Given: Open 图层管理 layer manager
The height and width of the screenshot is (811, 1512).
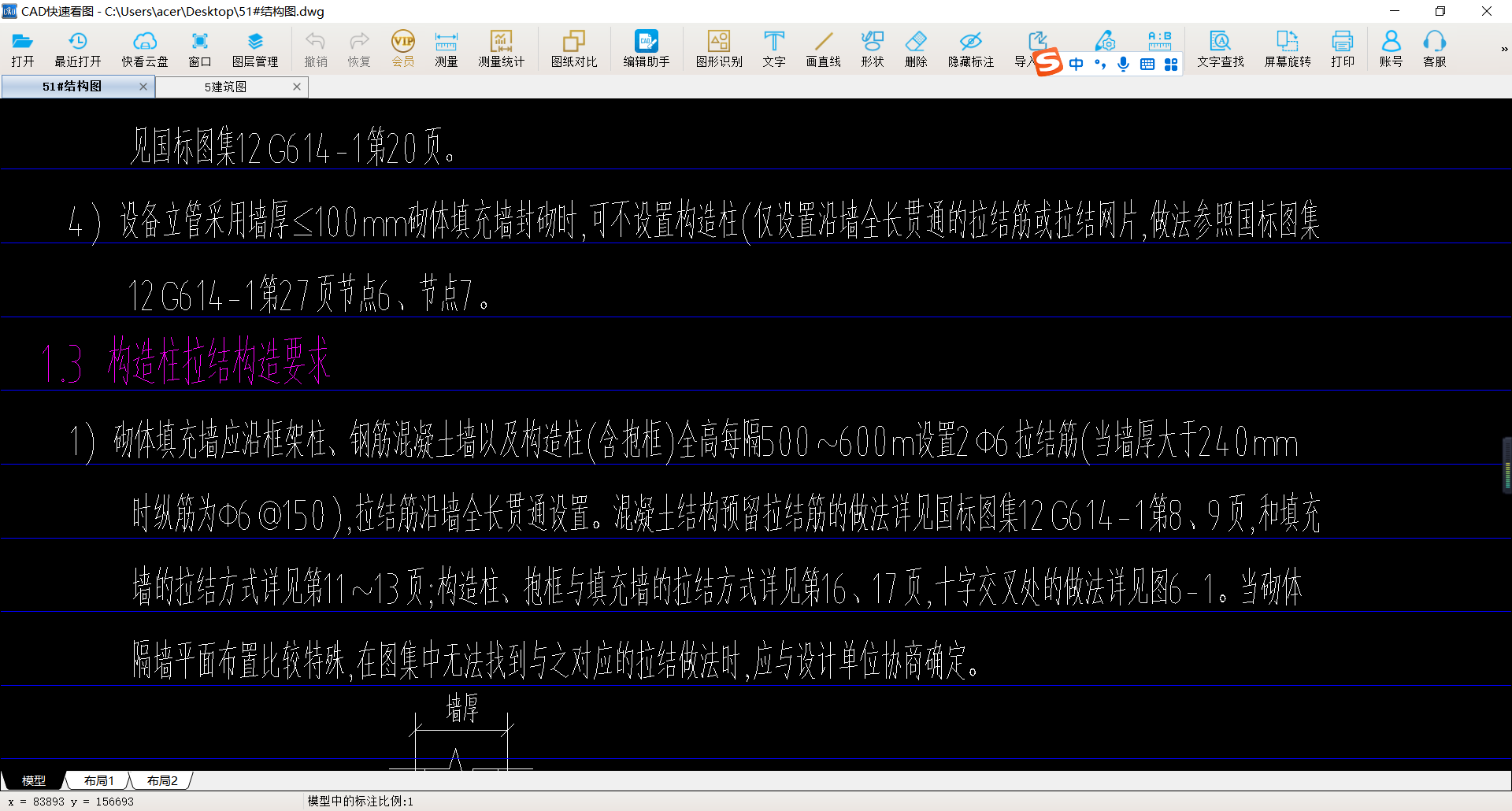Looking at the screenshot, I should click(x=255, y=50).
